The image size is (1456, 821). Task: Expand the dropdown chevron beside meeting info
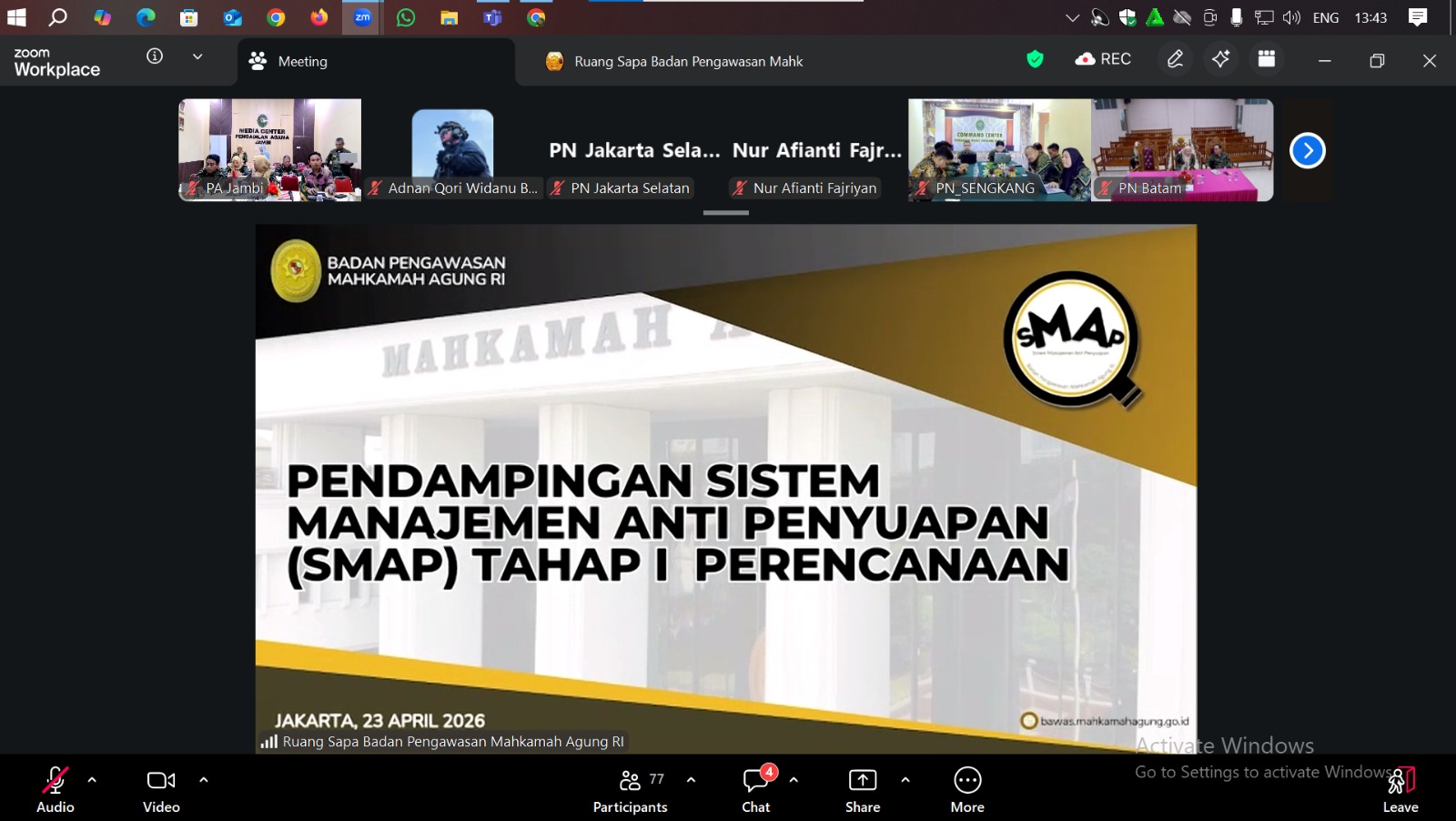pos(197,56)
